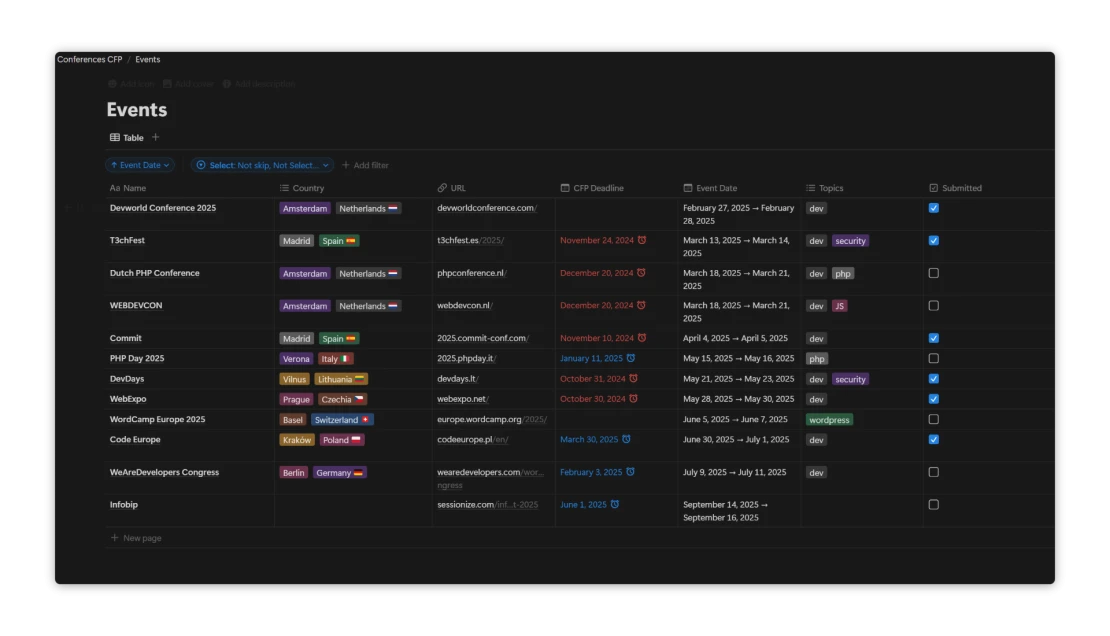Open the WebExpo row name
1110x636 pixels.
point(128,399)
